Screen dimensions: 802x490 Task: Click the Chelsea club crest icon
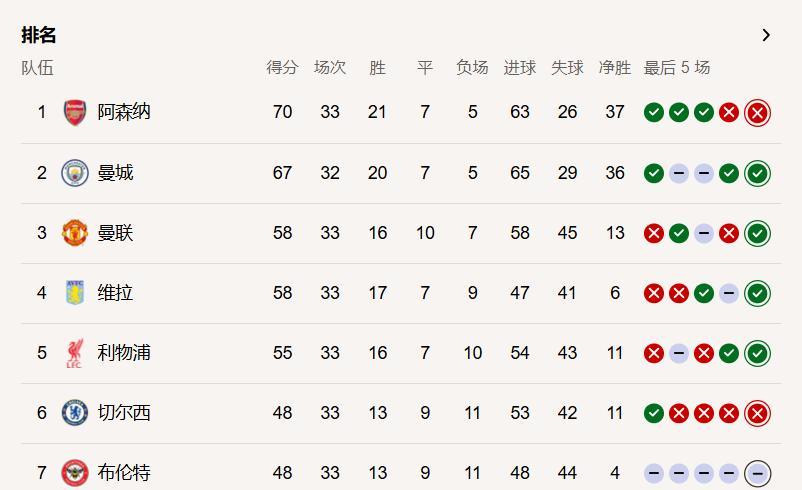click(x=75, y=413)
